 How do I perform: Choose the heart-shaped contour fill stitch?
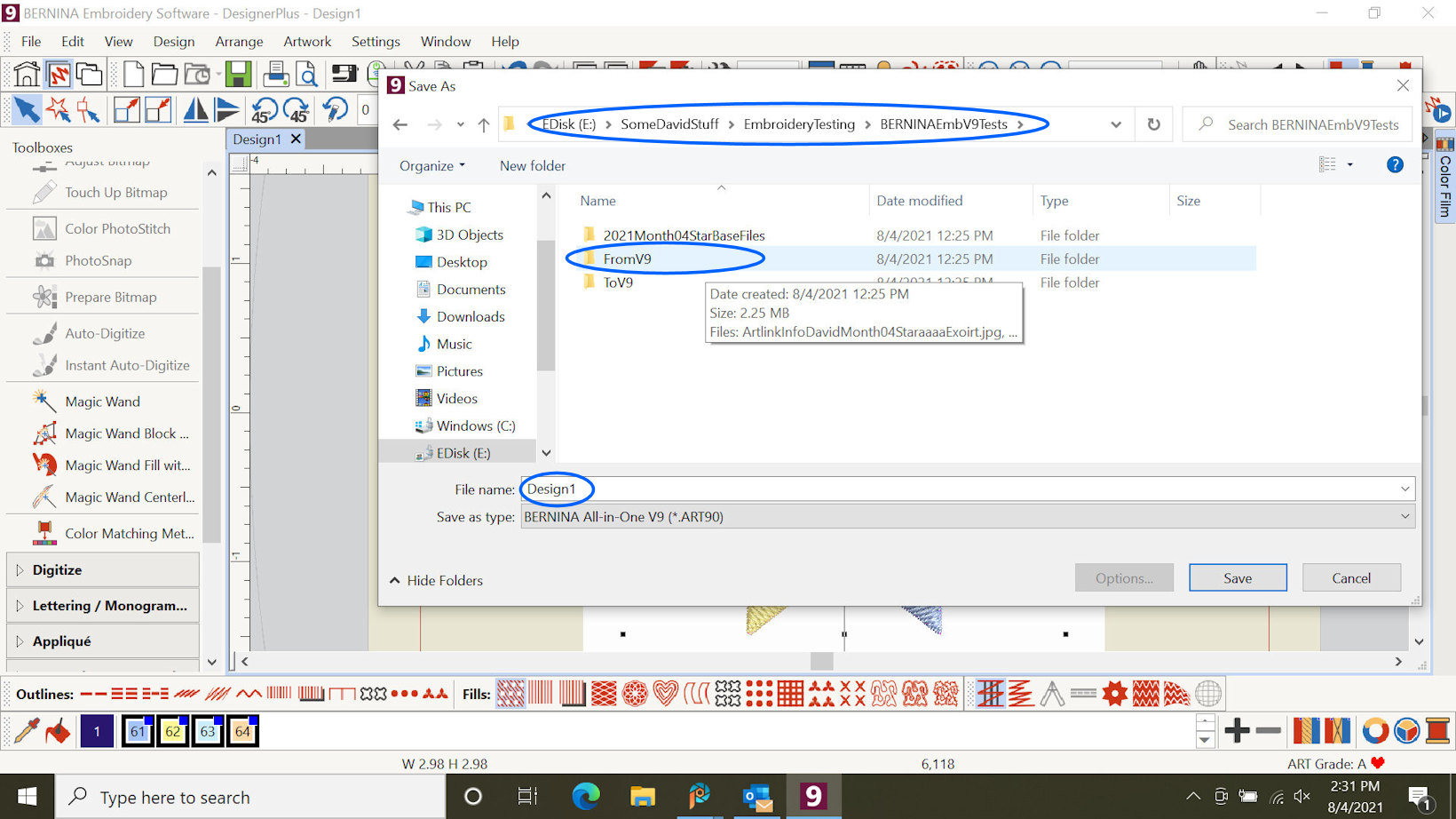pos(665,694)
